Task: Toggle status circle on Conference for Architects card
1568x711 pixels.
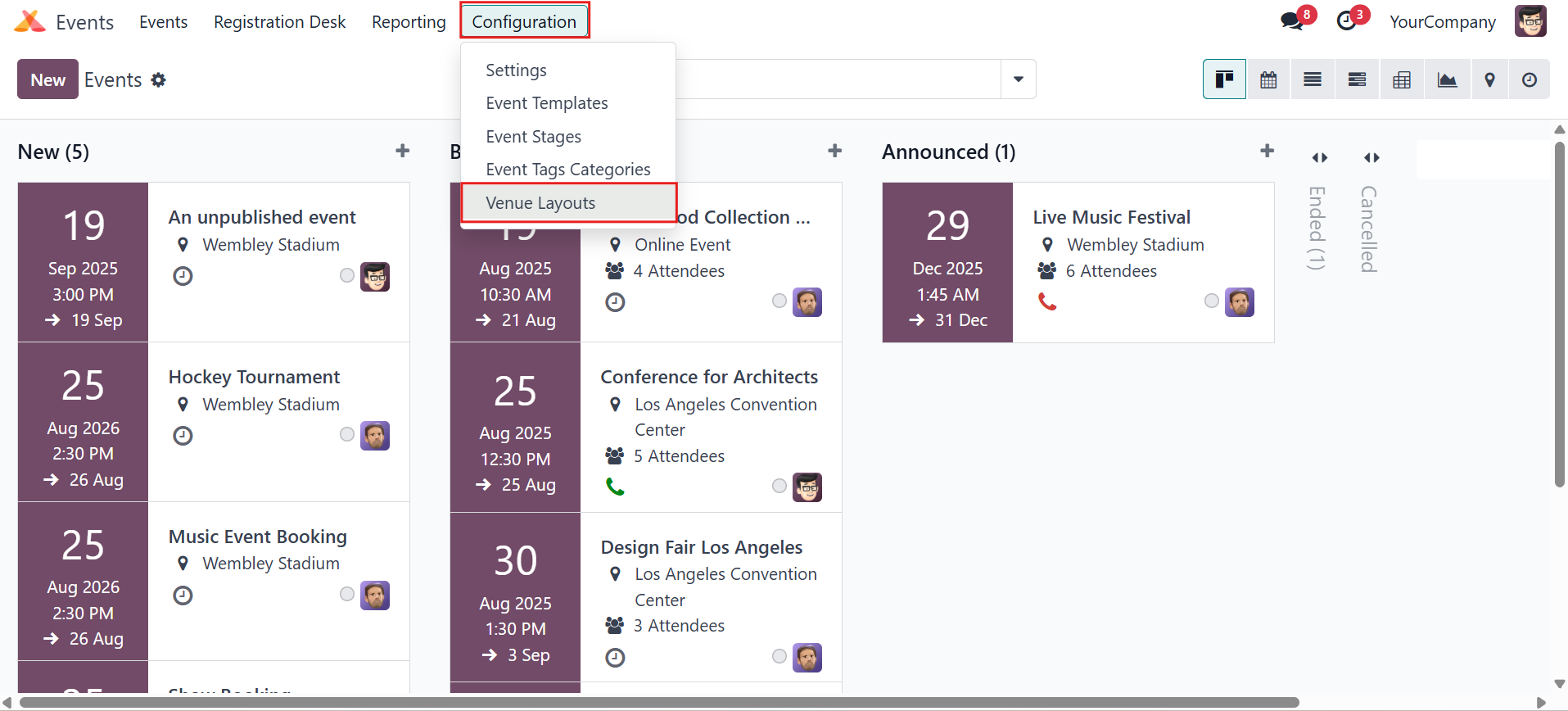Action: coord(779,486)
